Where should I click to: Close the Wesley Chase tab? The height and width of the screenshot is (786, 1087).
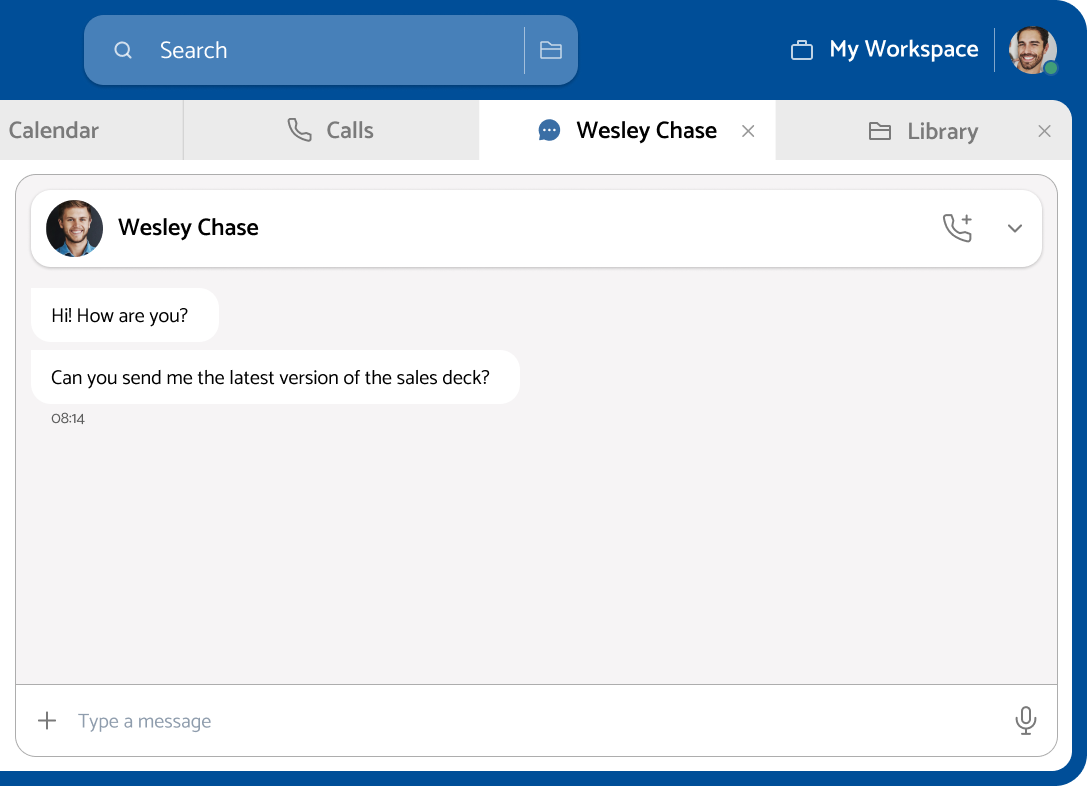click(748, 131)
